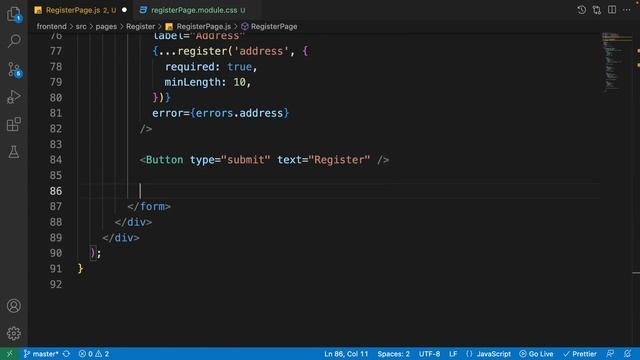The width and height of the screenshot is (640, 360).
Task: Open the More Actions ellipsis menu
Action: click(x=627, y=10)
